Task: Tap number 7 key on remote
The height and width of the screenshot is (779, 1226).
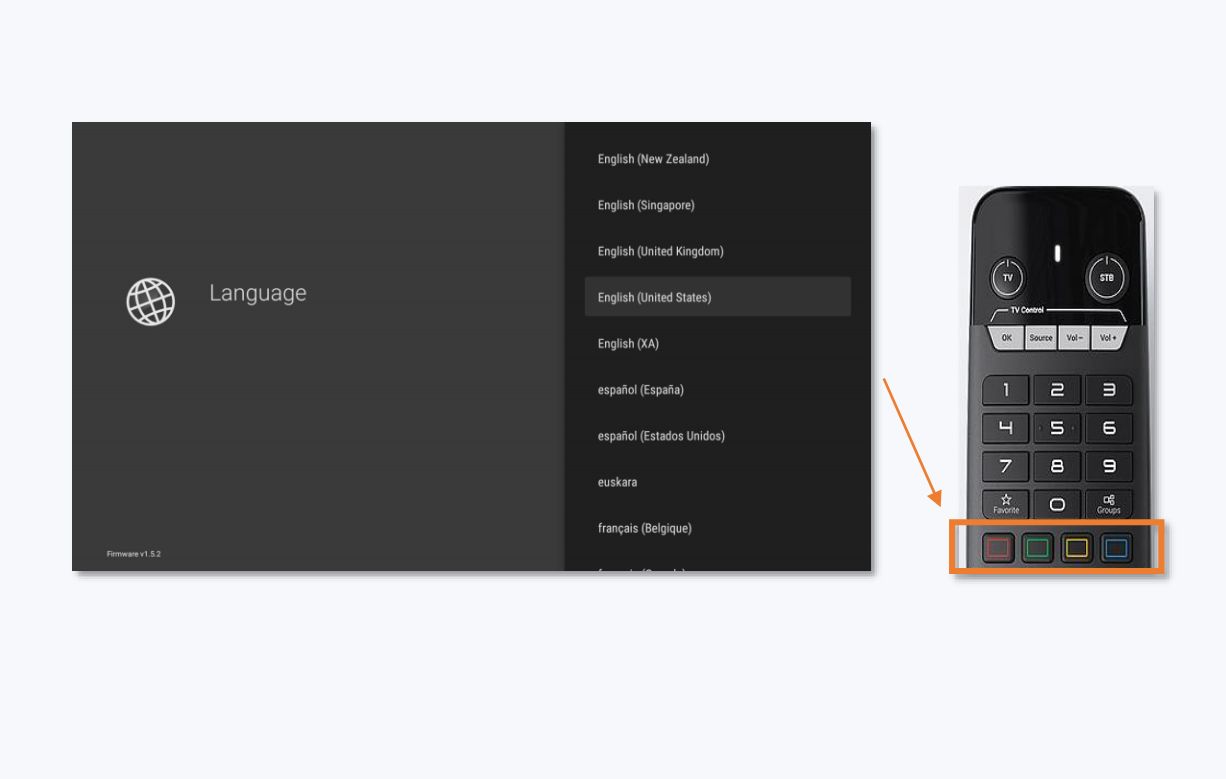Action: click(1006, 466)
